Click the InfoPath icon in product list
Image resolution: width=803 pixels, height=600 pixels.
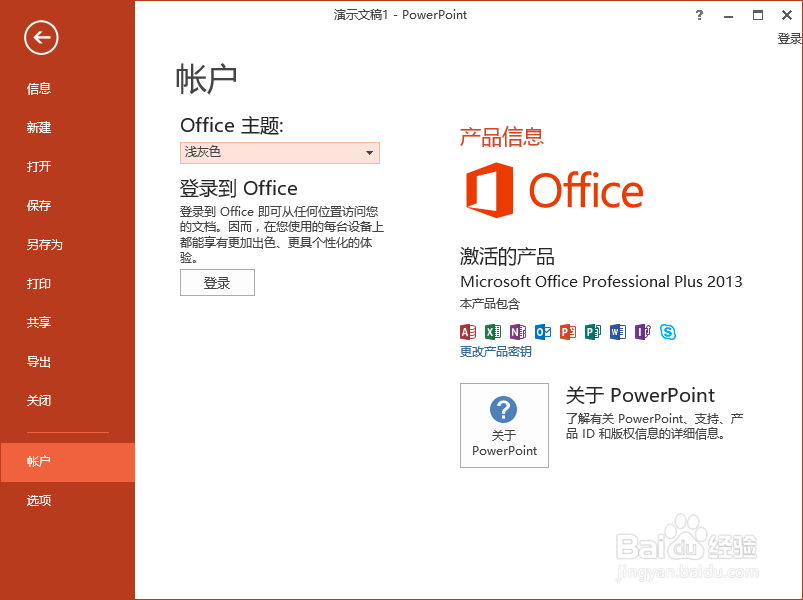click(643, 332)
